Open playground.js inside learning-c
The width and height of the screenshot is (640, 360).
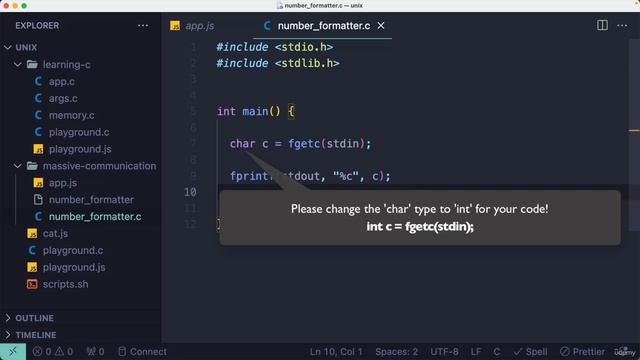[x=80, y=149]
